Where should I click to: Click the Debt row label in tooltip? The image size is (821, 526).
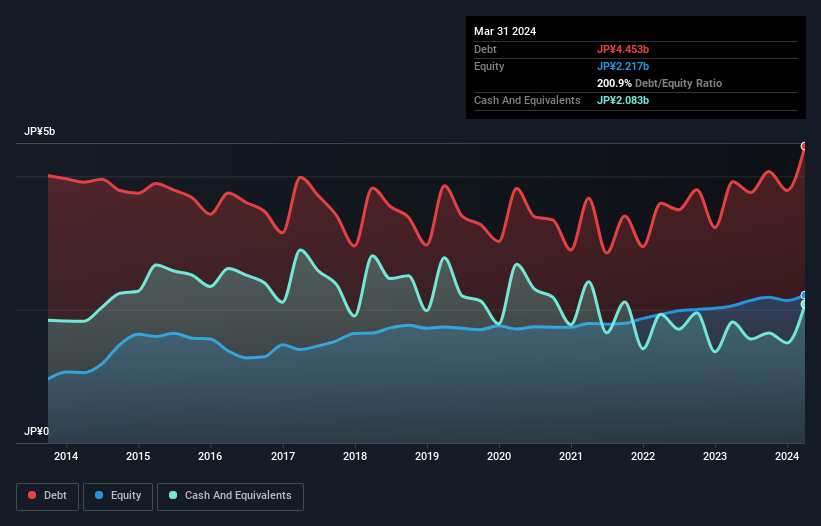click(x=485, y=49)
